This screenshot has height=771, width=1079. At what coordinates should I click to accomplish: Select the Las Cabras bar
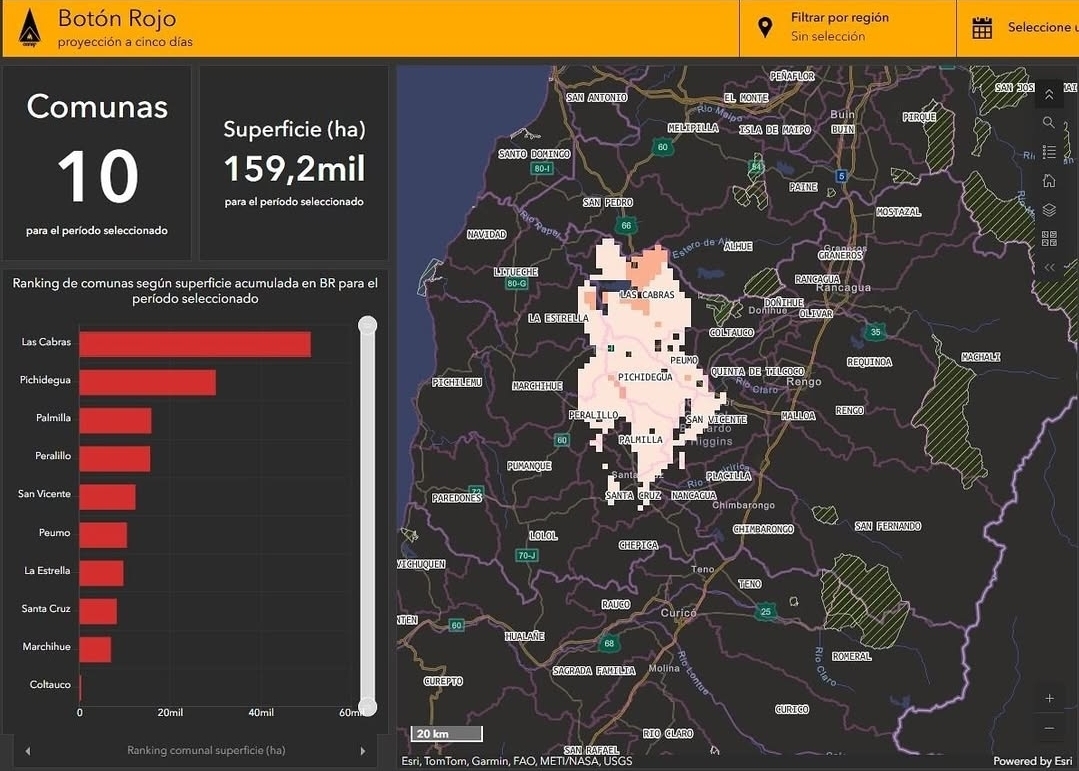pos(195,344)
